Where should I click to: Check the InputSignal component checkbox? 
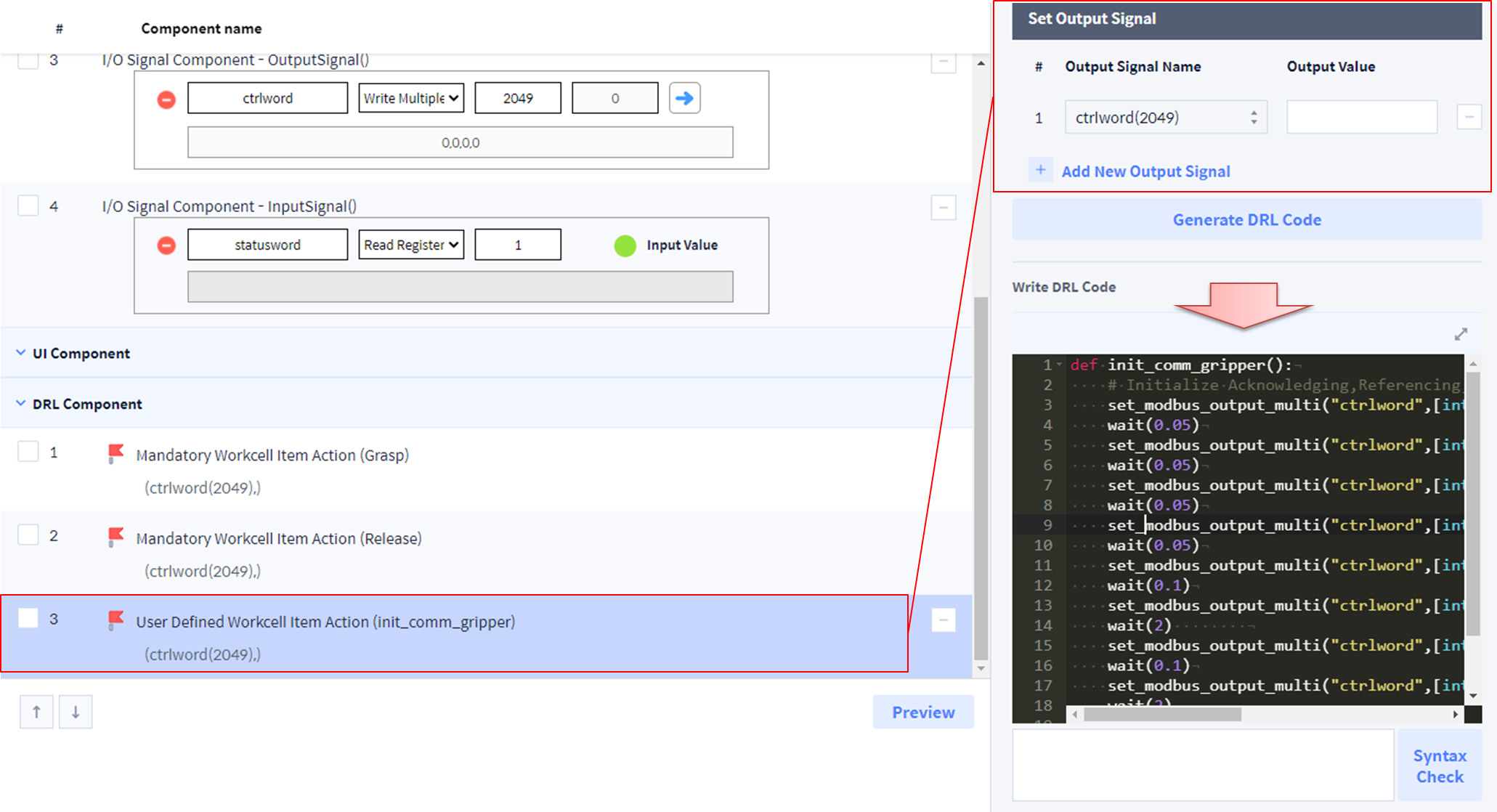(28, 206)
